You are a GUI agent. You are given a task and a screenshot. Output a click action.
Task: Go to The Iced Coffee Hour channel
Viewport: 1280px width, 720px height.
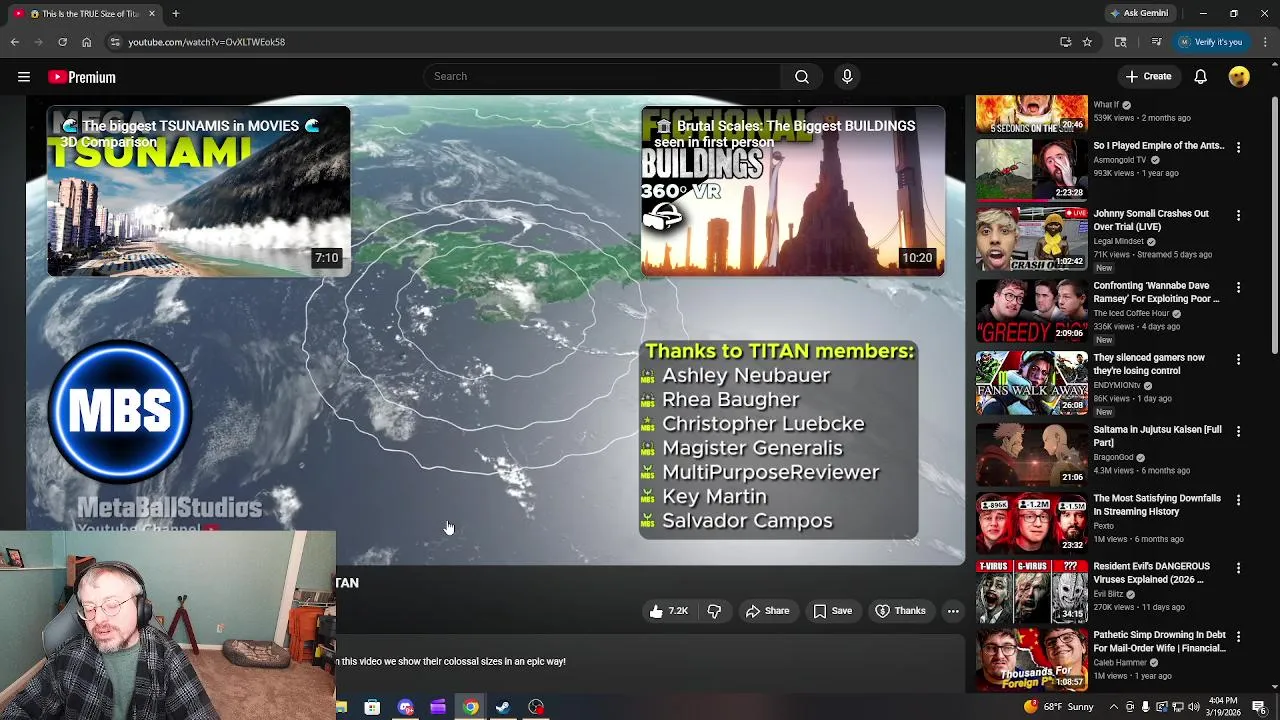tap(1131, 314)
